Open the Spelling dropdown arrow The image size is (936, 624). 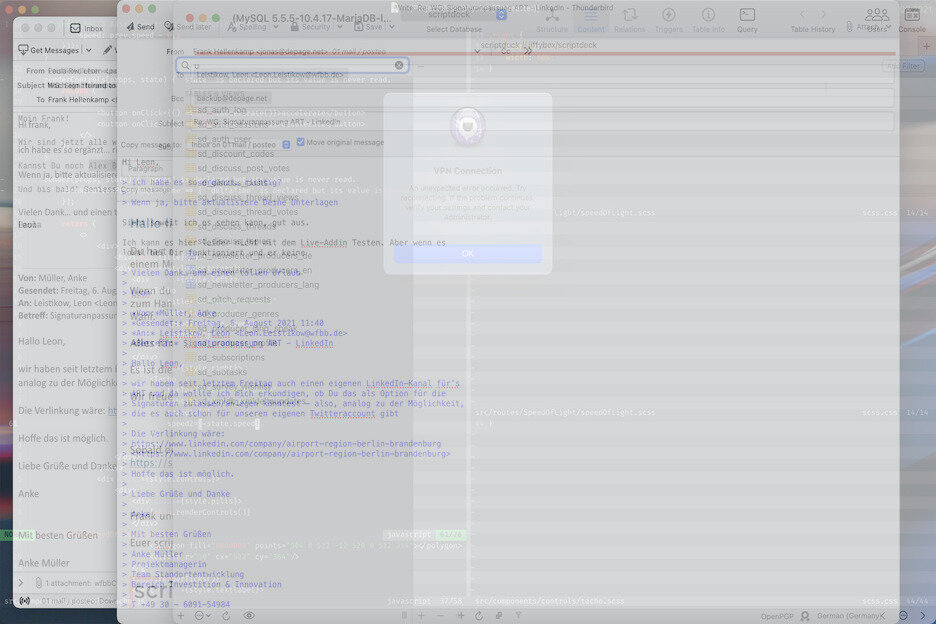tap(275, 27)
